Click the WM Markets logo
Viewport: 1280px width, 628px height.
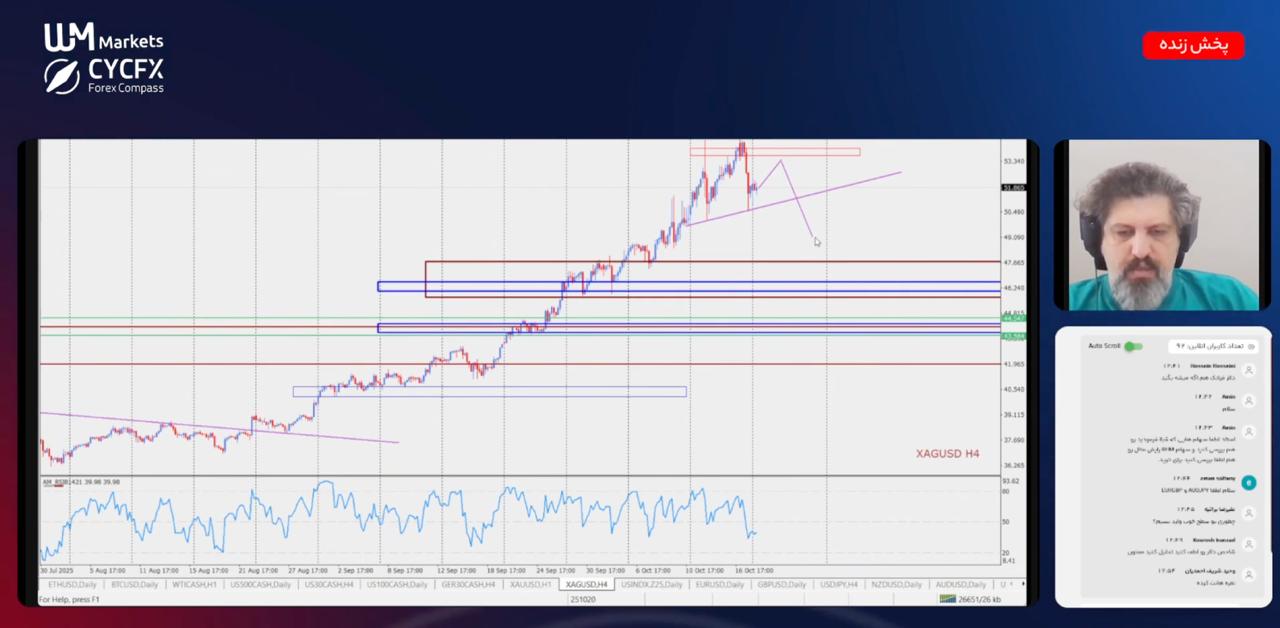coord(103,39)
